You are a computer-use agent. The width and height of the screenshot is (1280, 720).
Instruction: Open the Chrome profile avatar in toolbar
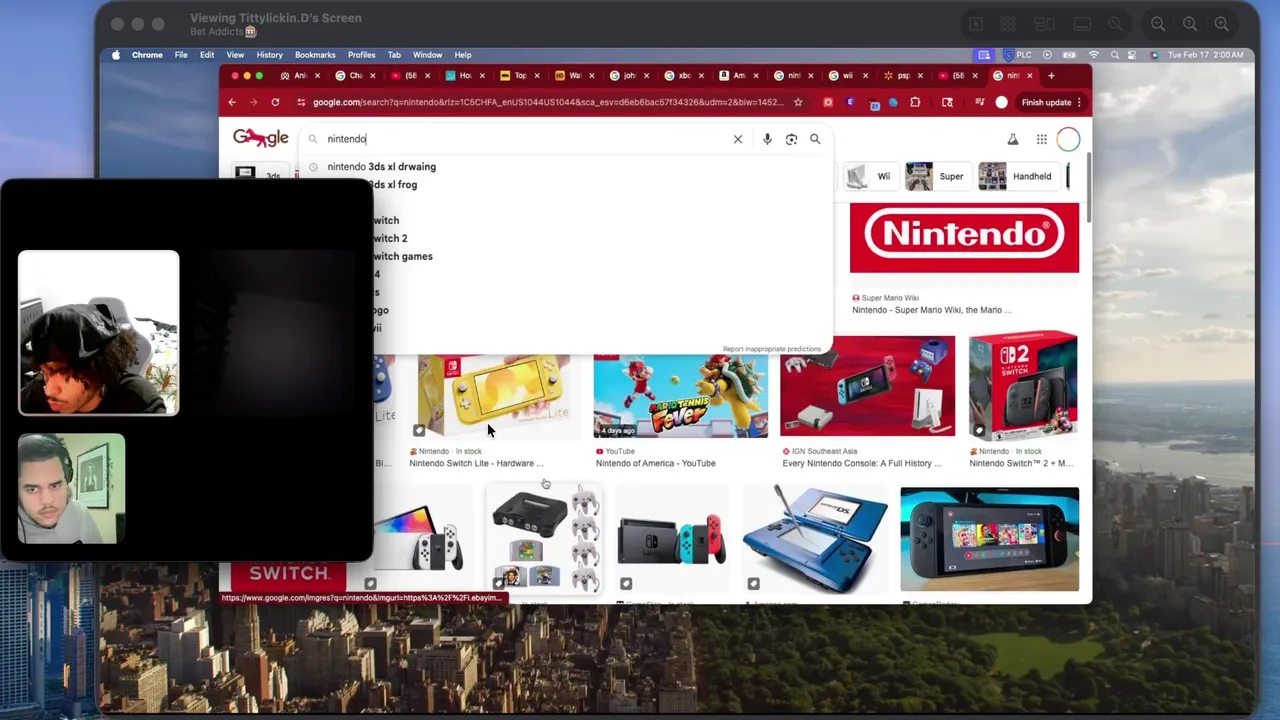pos(1001,102)
